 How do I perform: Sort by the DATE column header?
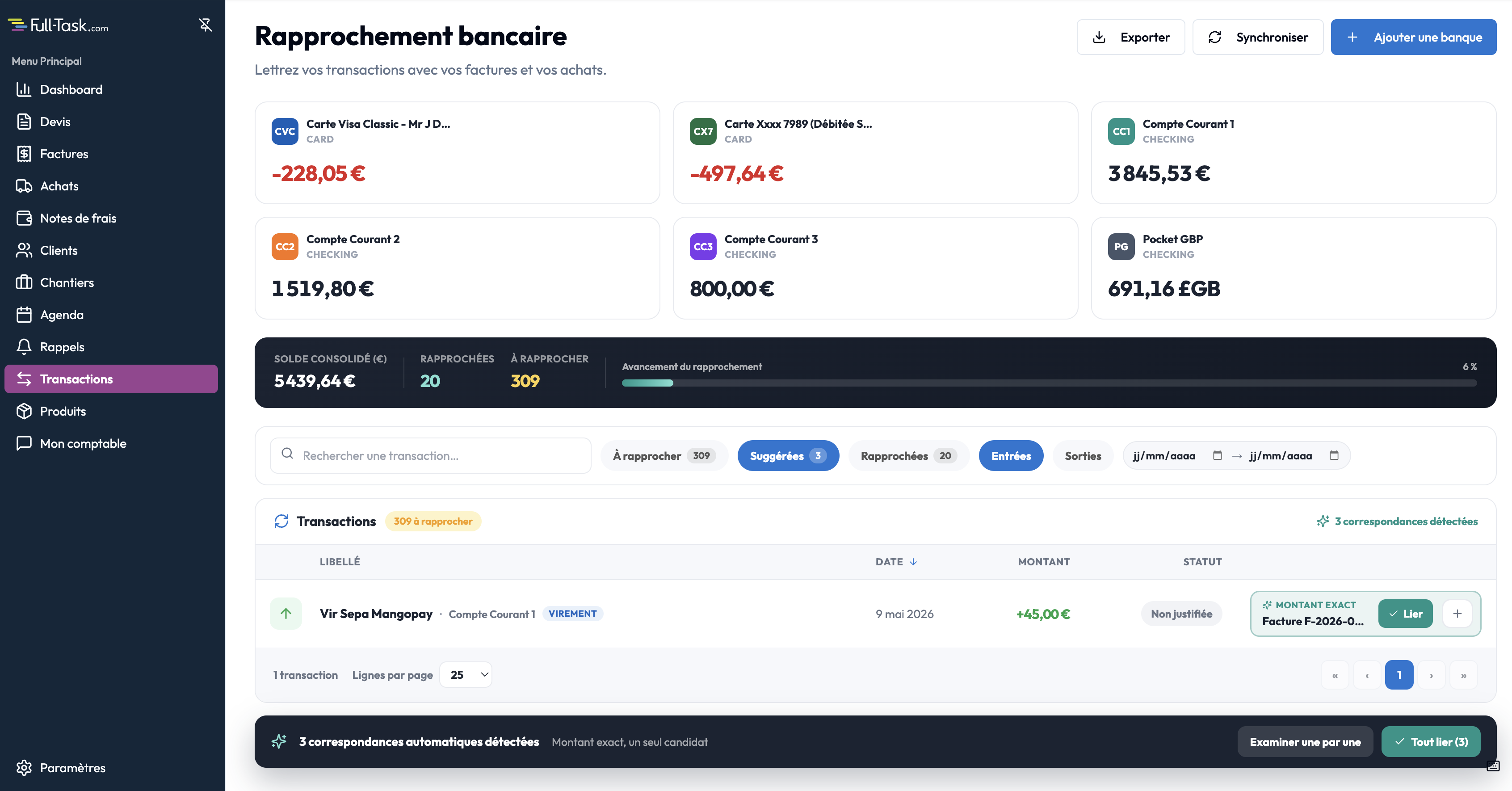click(896, 561)
